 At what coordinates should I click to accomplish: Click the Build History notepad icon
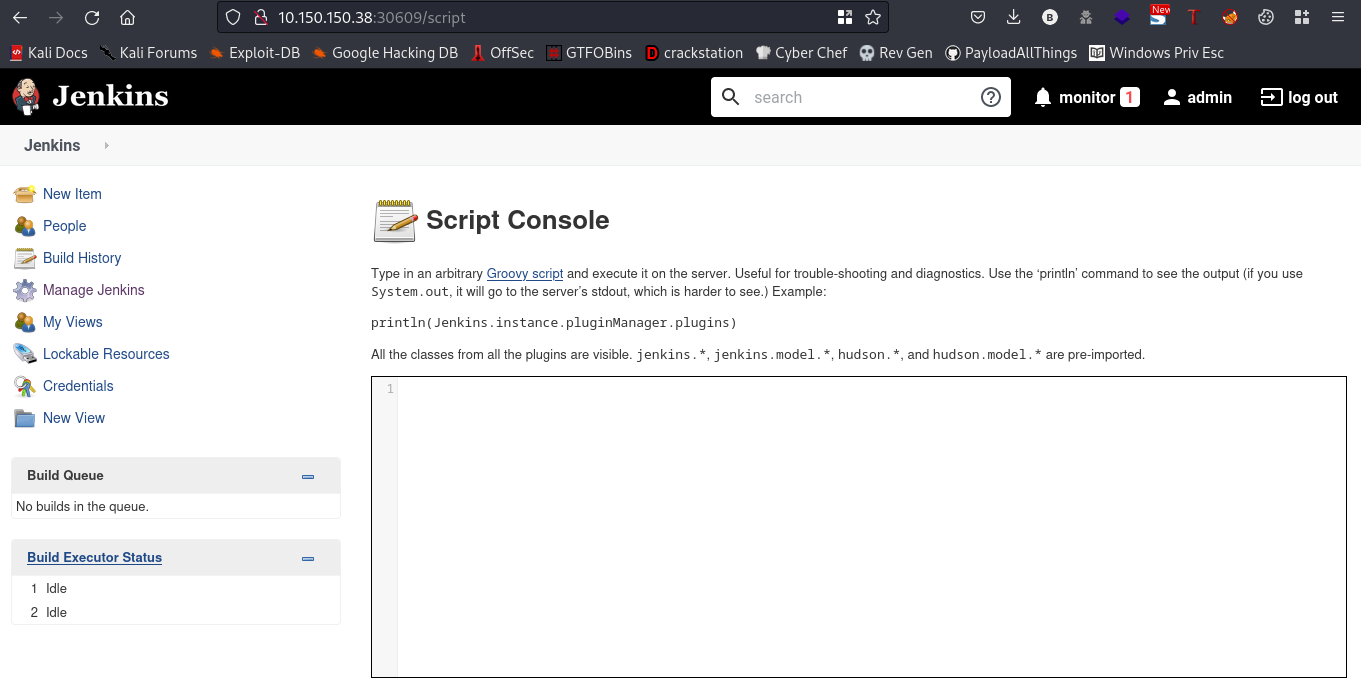click(x=25, y=258)
